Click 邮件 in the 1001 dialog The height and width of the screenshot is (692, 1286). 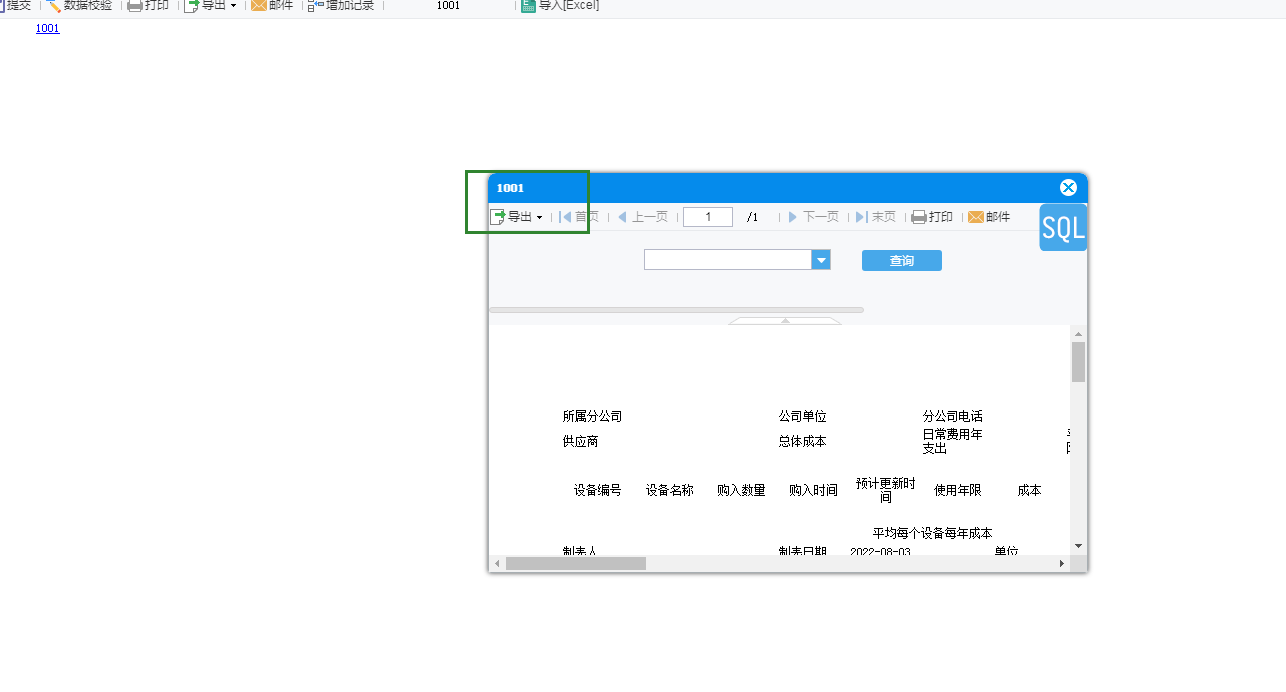[x=989, y=217]
